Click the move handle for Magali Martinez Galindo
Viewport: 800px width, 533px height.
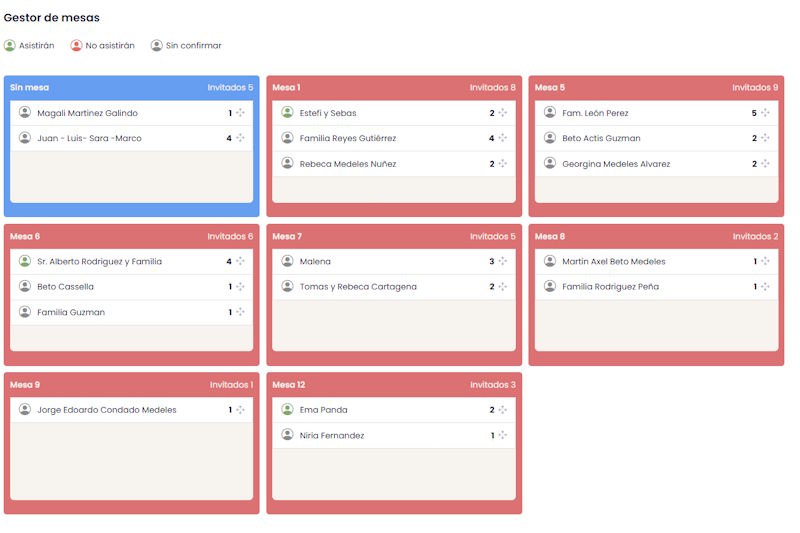240,113
